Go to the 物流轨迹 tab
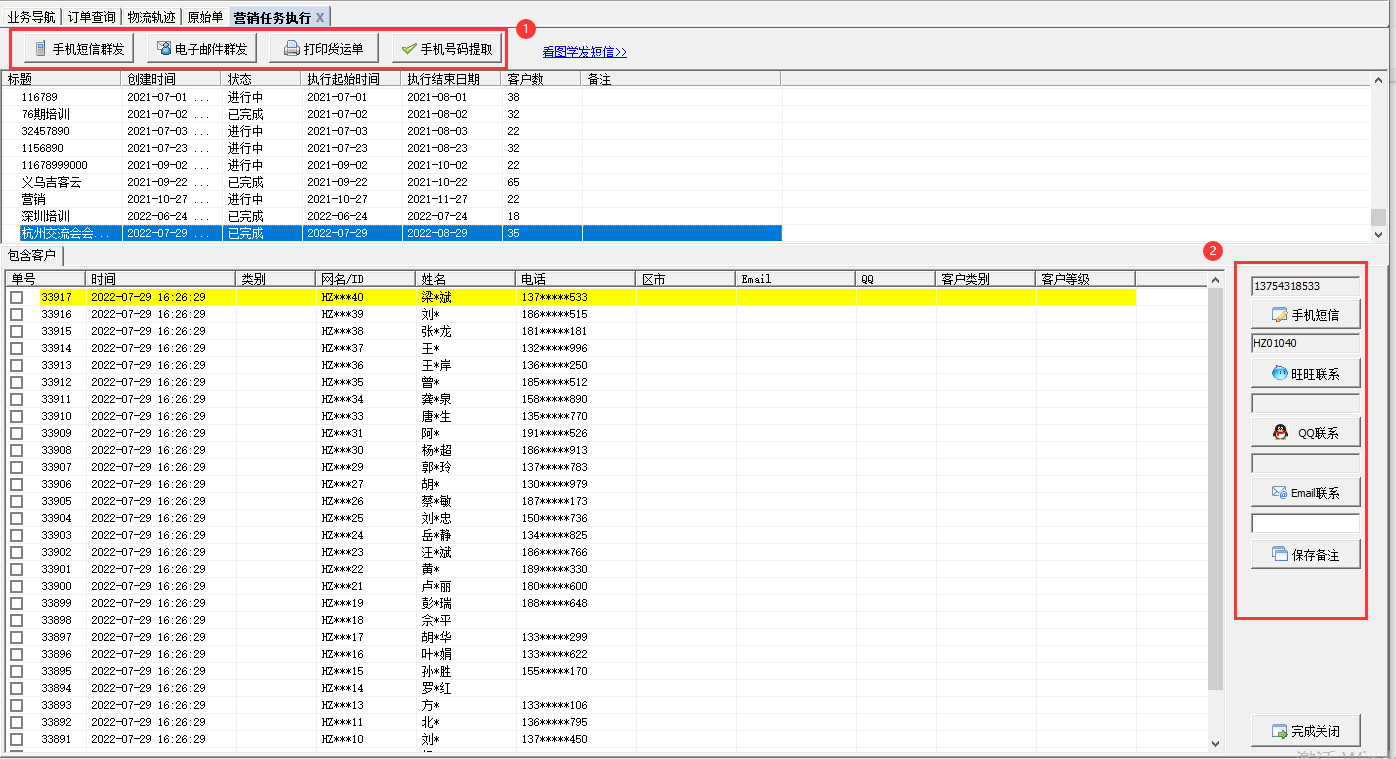This screenshot has width=1396, height=759. click(x=152, y=17)
